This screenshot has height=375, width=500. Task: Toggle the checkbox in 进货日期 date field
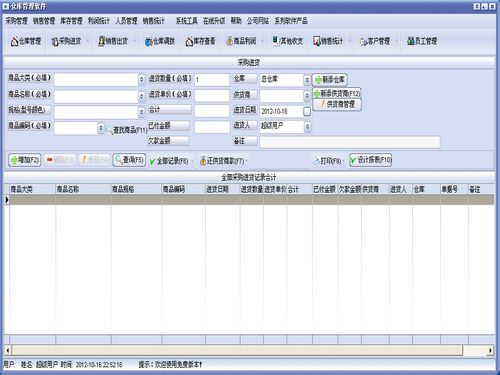click(x=307, y=111)
